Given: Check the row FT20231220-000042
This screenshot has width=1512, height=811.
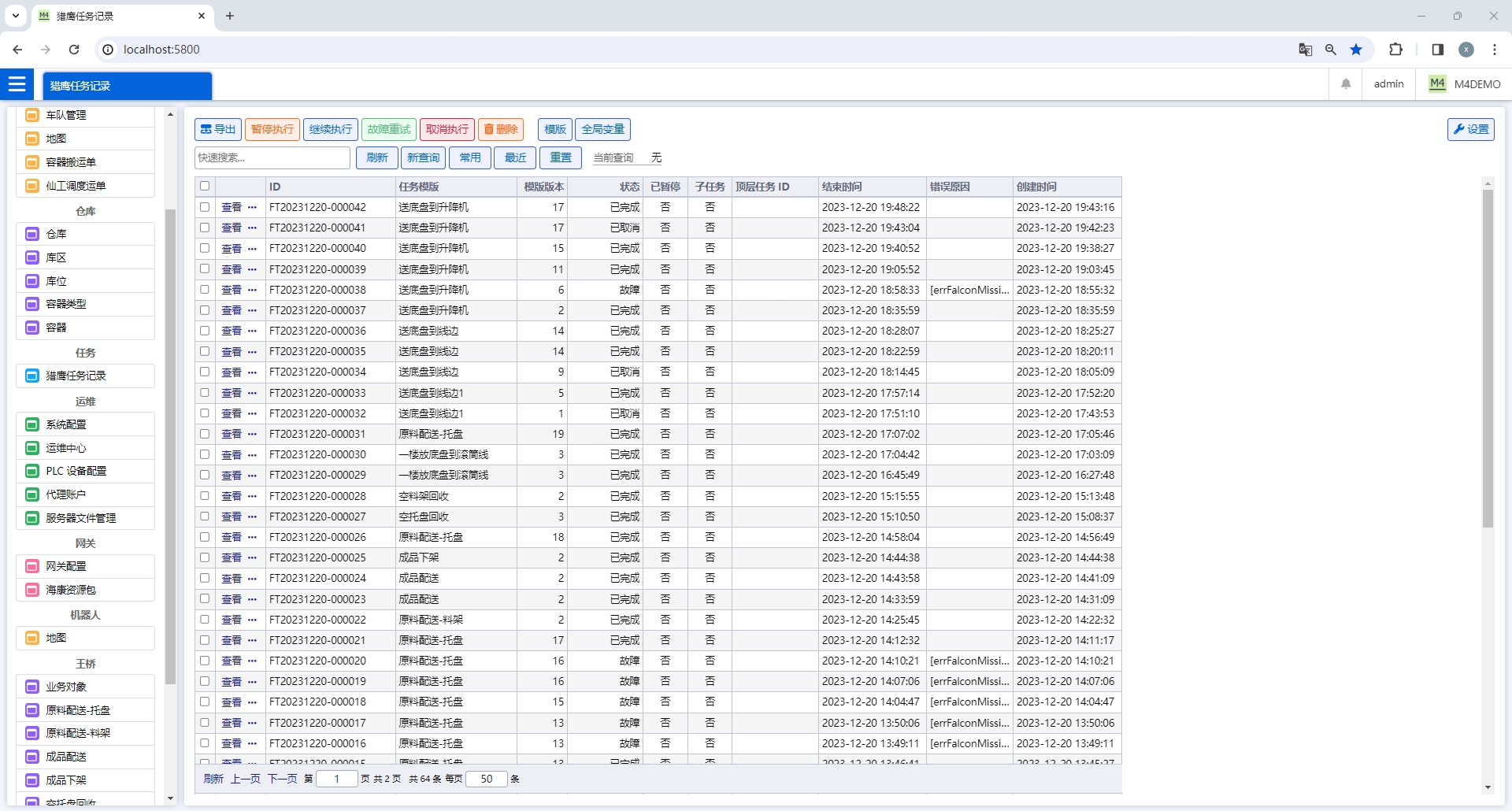Looking at the screenshot, I should pos(205,207).
